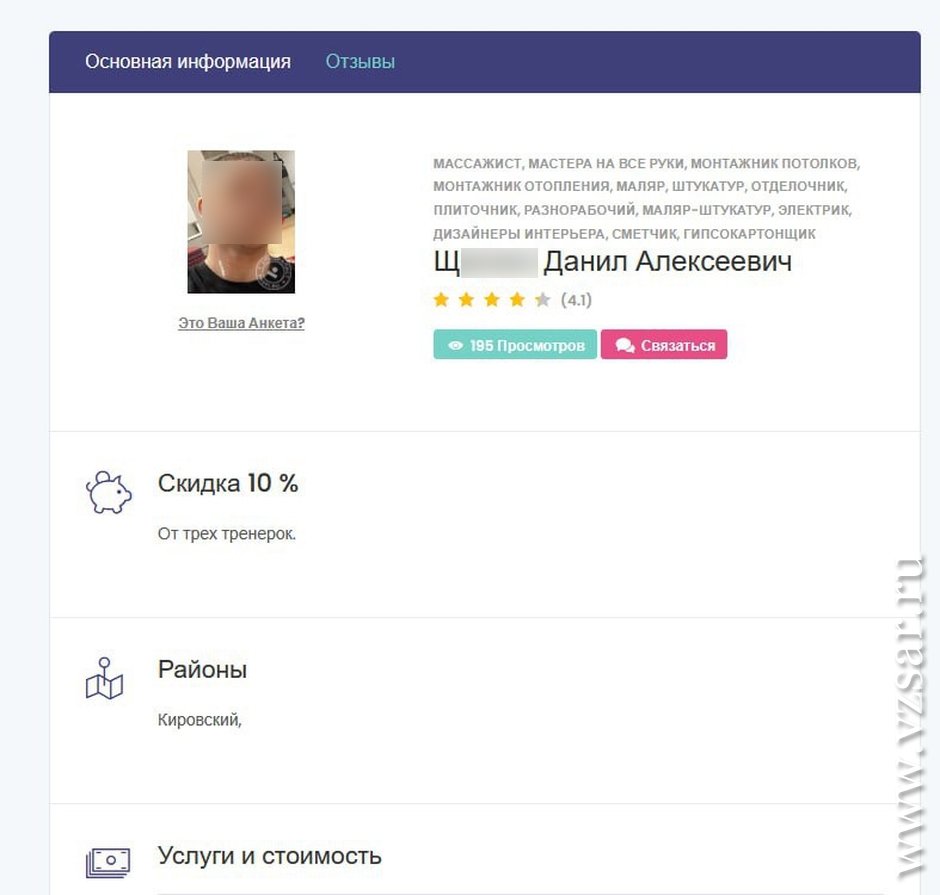
Task: Click the third gold rating star
Action: 492,299
